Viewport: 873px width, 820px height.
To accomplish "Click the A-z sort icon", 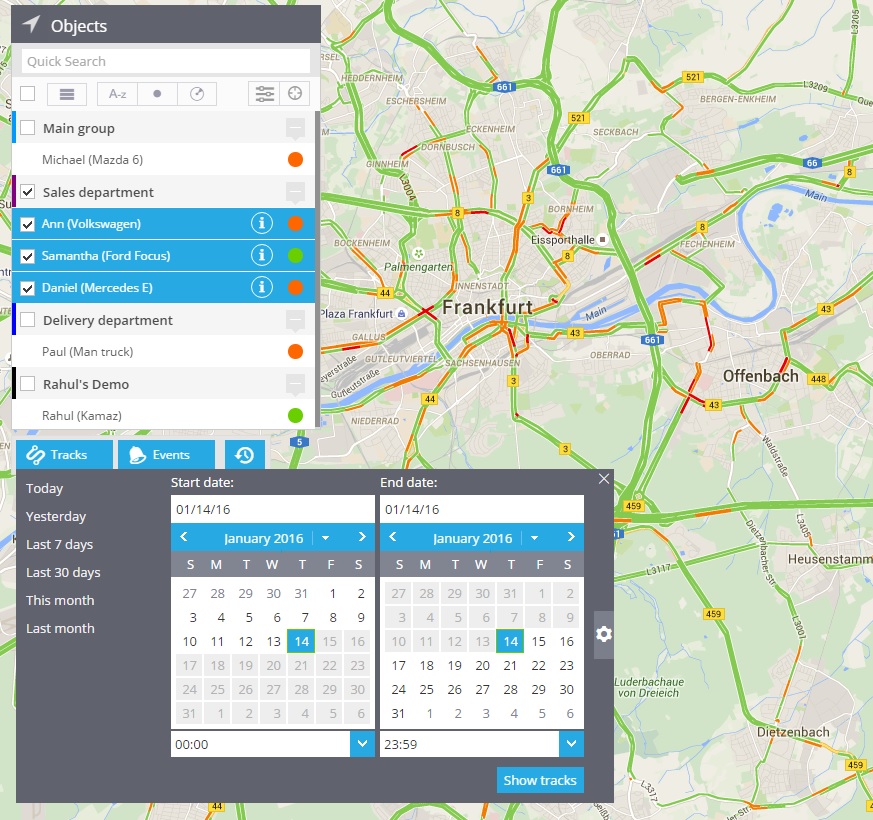I will click(x=117, y=93).
